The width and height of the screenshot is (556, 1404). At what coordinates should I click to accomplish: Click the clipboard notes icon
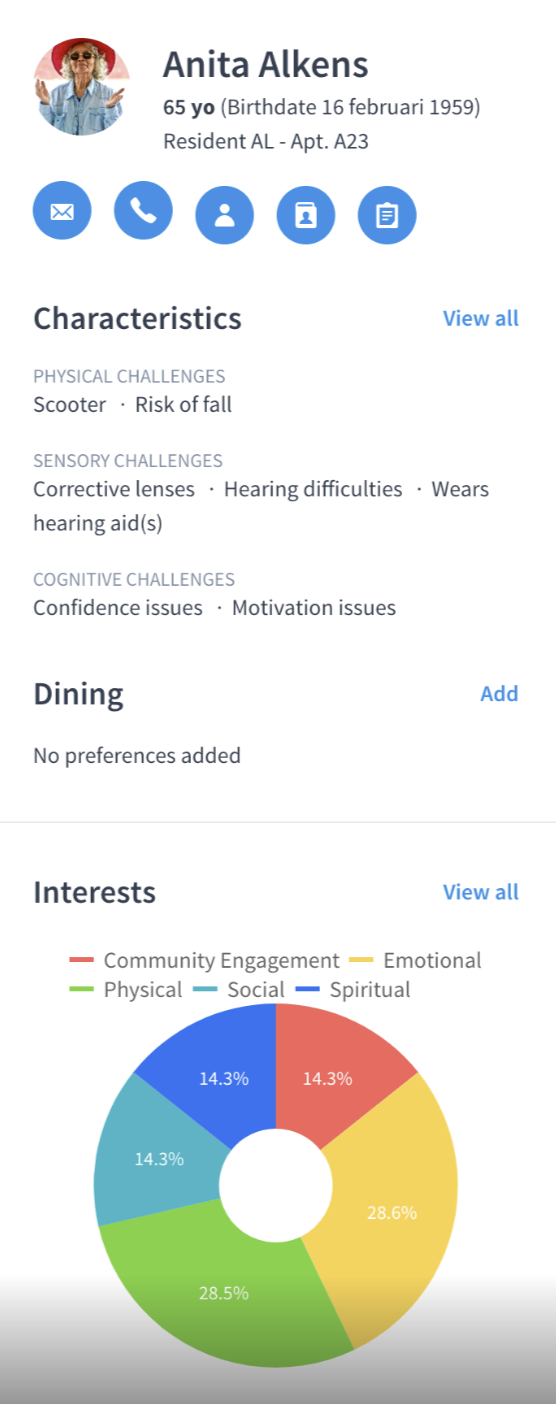387,215
